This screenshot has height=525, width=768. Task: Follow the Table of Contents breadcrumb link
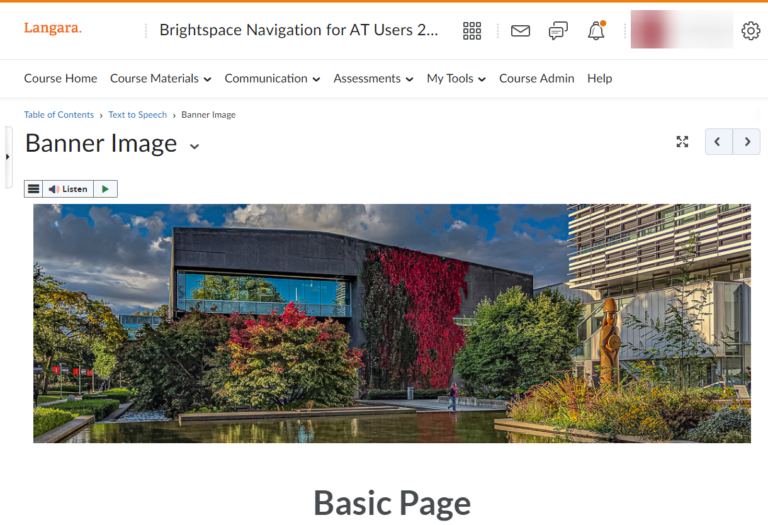click(x=59, y=115)
